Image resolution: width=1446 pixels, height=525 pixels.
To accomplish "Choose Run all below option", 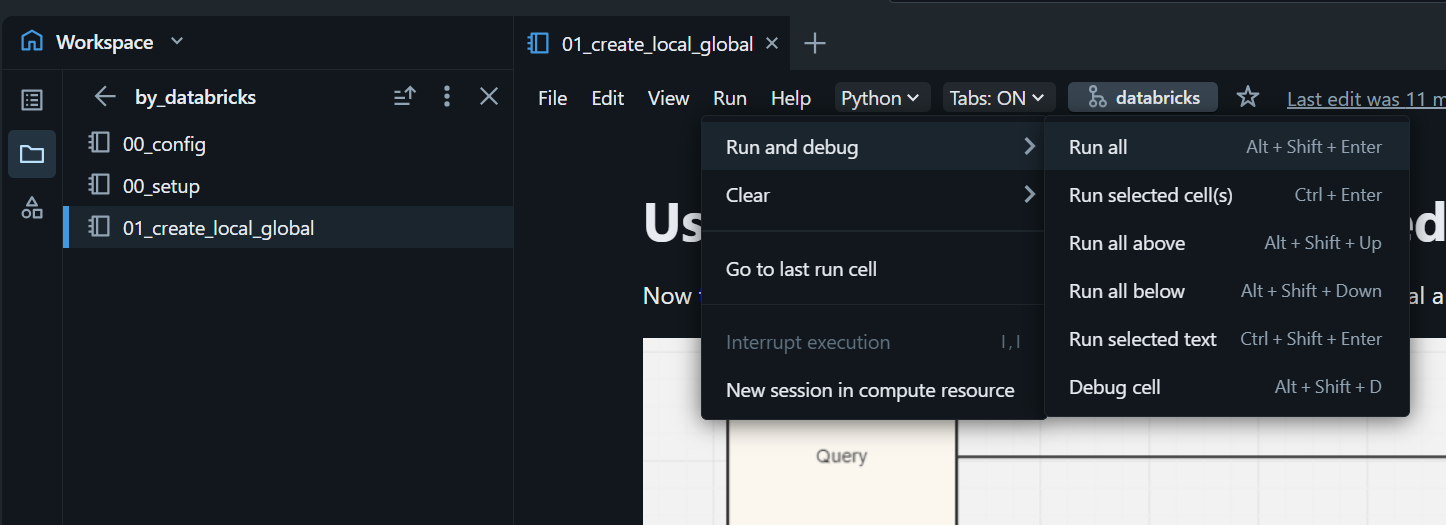I will [x=1127, y=291].
